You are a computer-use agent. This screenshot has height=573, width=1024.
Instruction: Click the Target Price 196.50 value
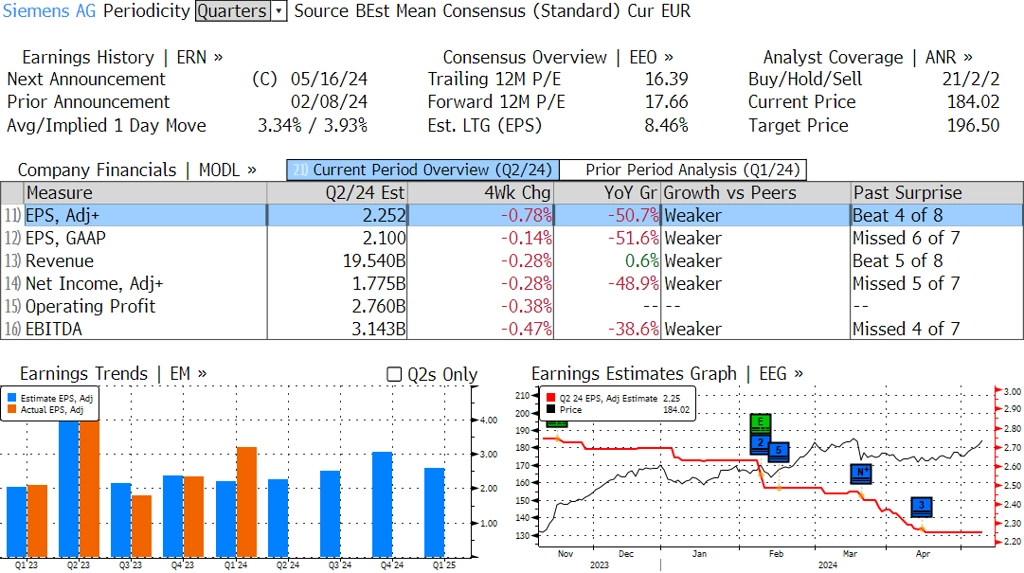coord(973,125)
